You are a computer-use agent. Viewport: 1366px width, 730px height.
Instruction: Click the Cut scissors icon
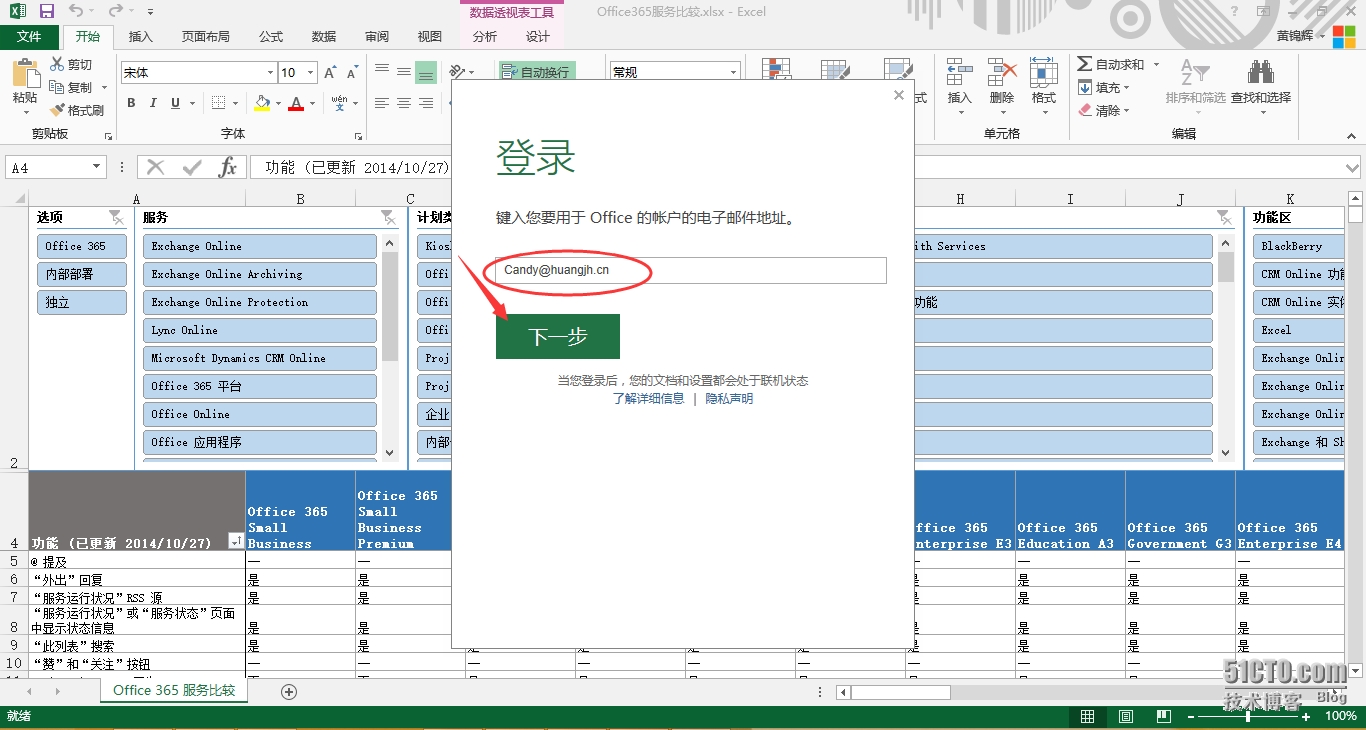(x=57, y=65)
